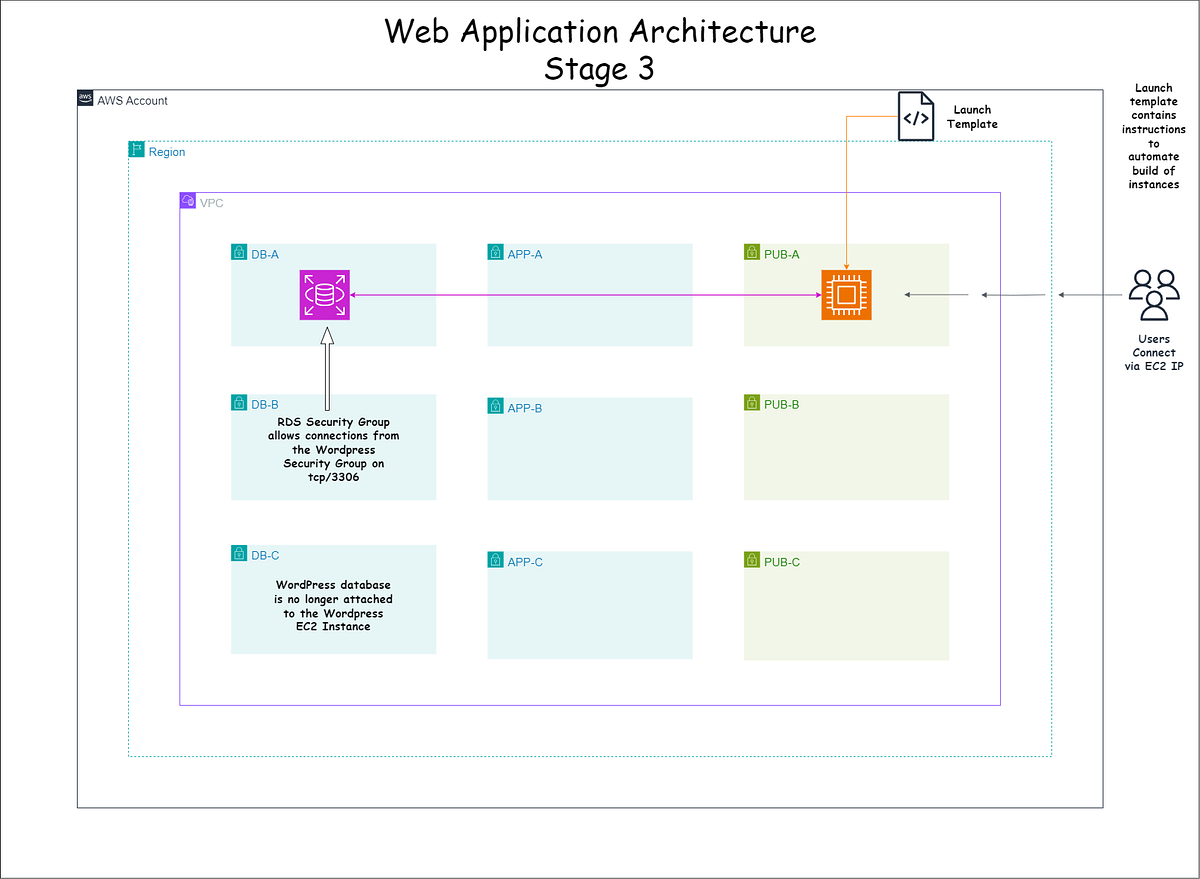Click the green lock icon on PUB-C subnet
The height and width of the screenshot is (879, 1200).
(751, 559)
